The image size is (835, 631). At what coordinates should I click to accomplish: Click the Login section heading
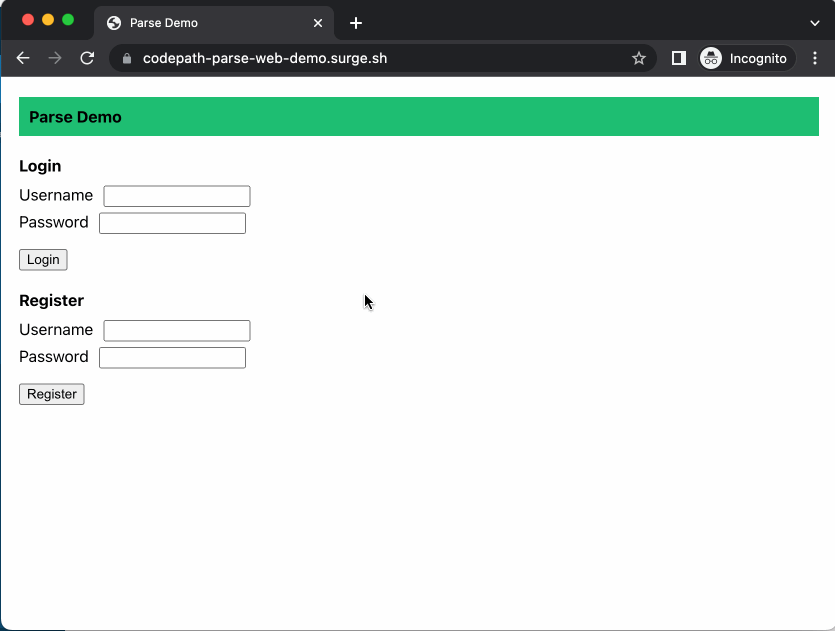tap(40, 166)
